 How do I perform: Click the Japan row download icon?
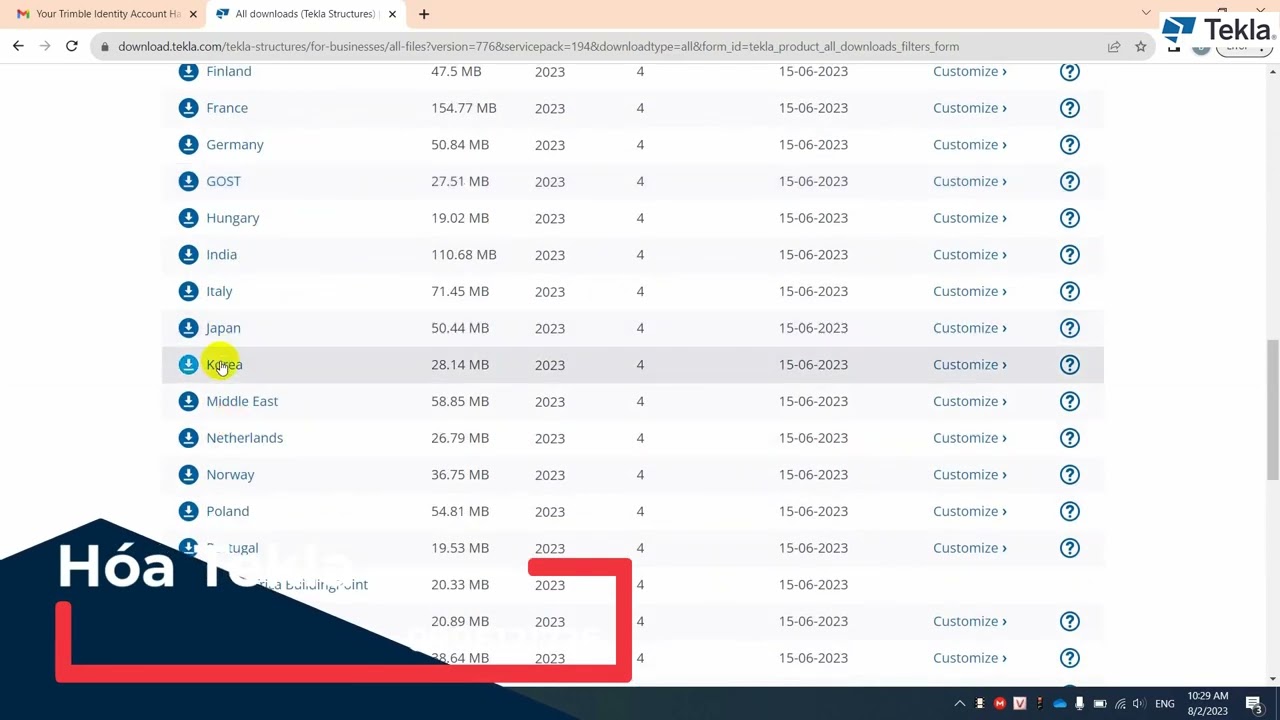click(x=188, y=328)
